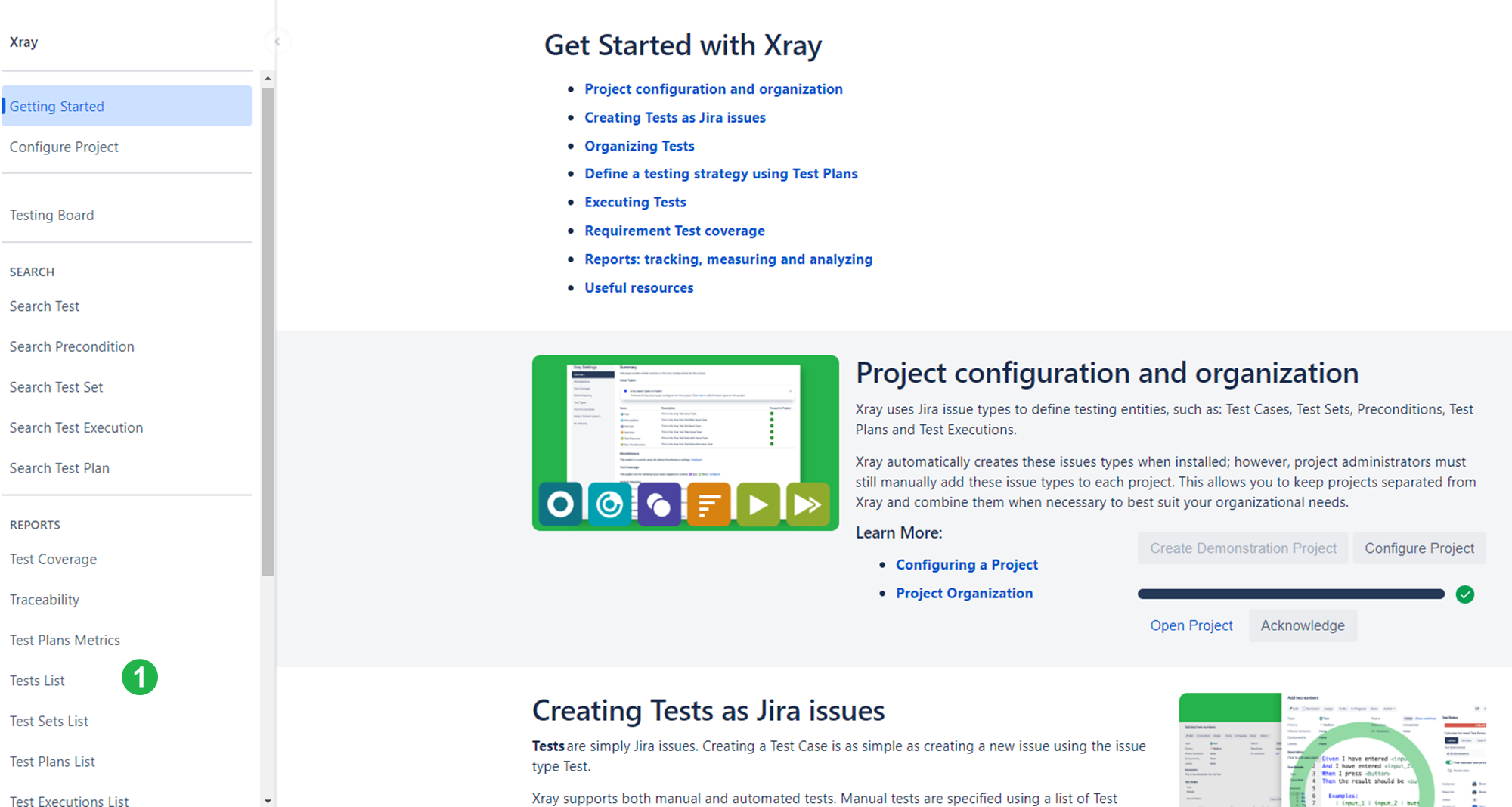Open Getting Started in sidebar

(x=127, y=106)
